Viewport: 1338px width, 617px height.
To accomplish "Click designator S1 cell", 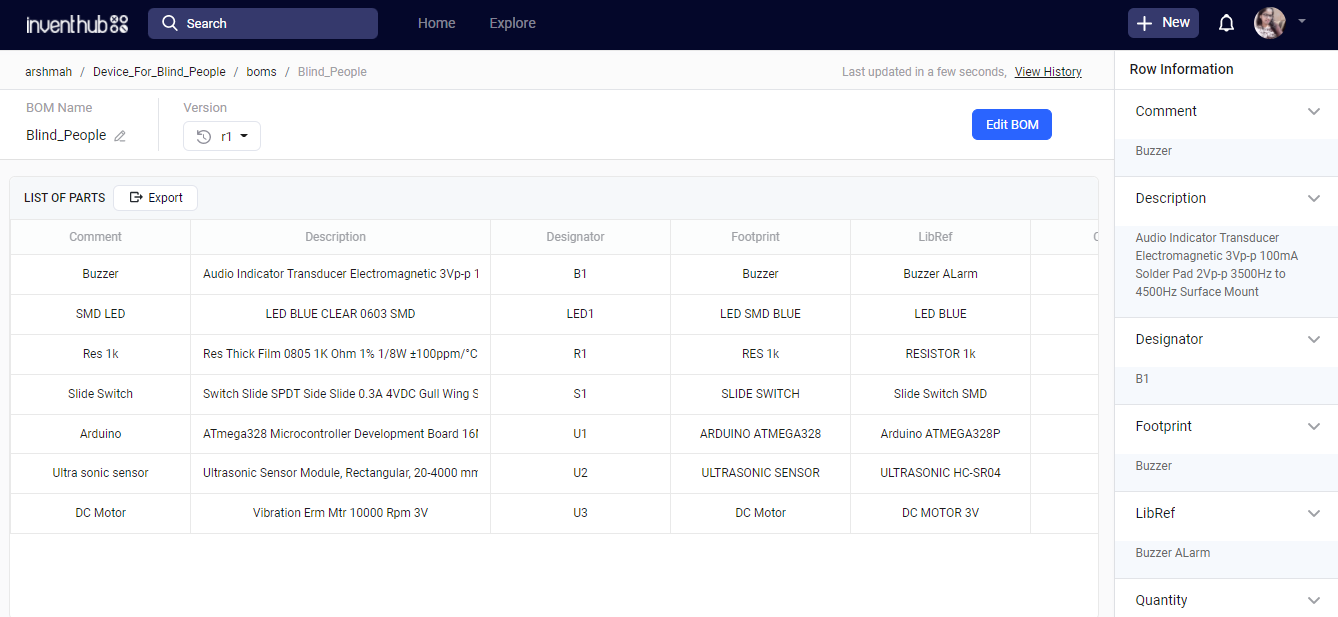I will pos(580,394).
